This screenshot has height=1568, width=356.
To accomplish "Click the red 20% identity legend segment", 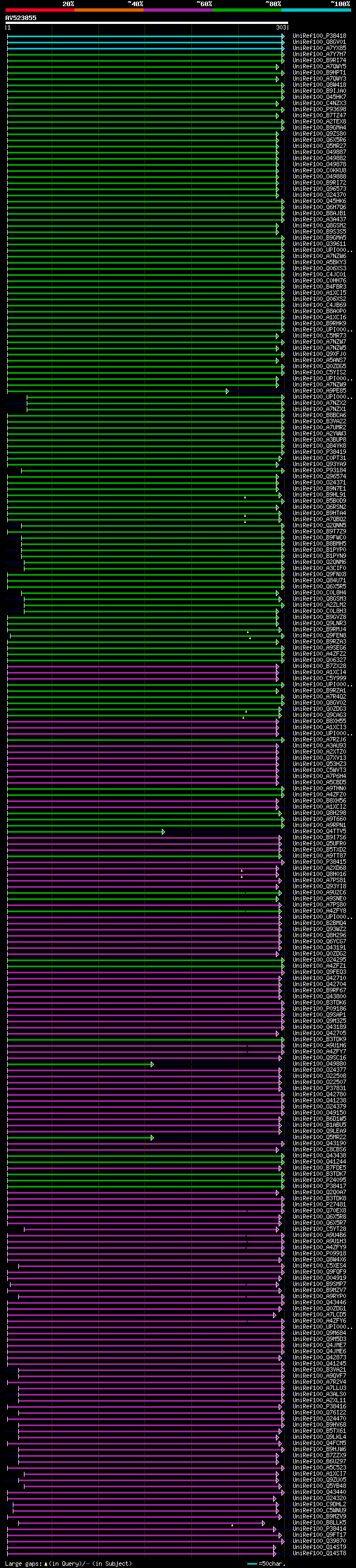I will [x=39, y=10].
